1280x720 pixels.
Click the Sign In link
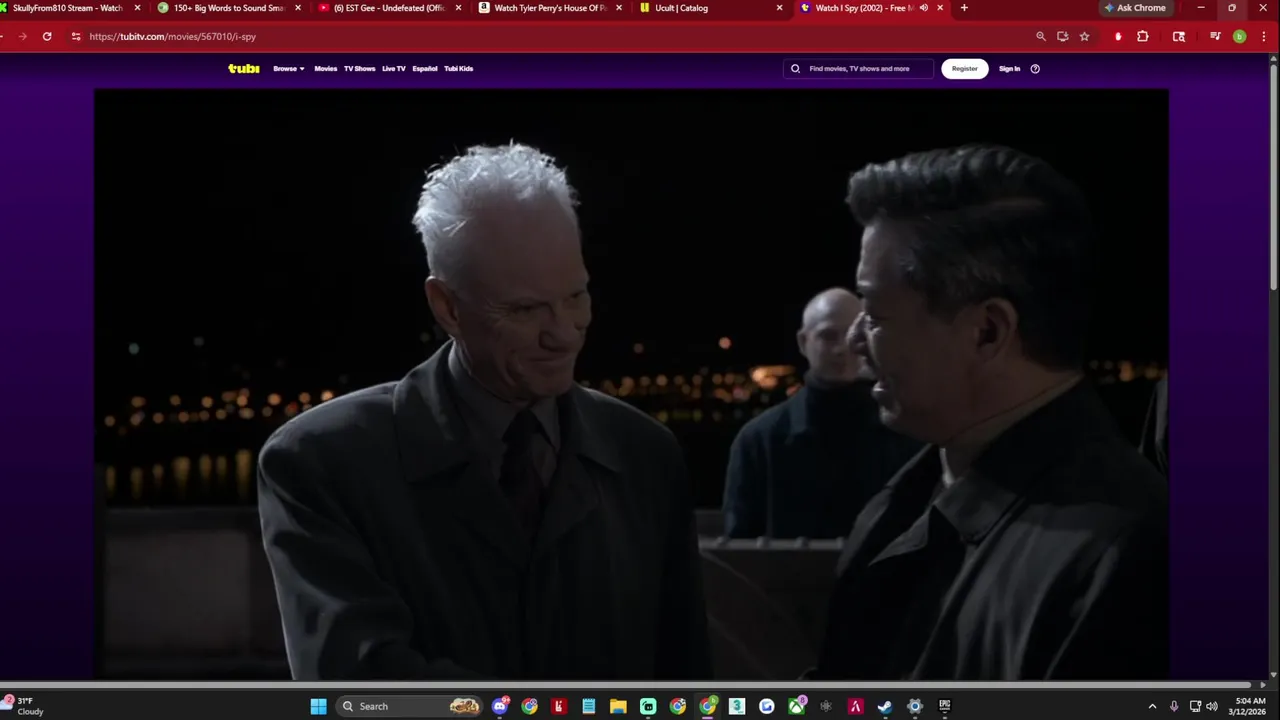coord(1010,69)
